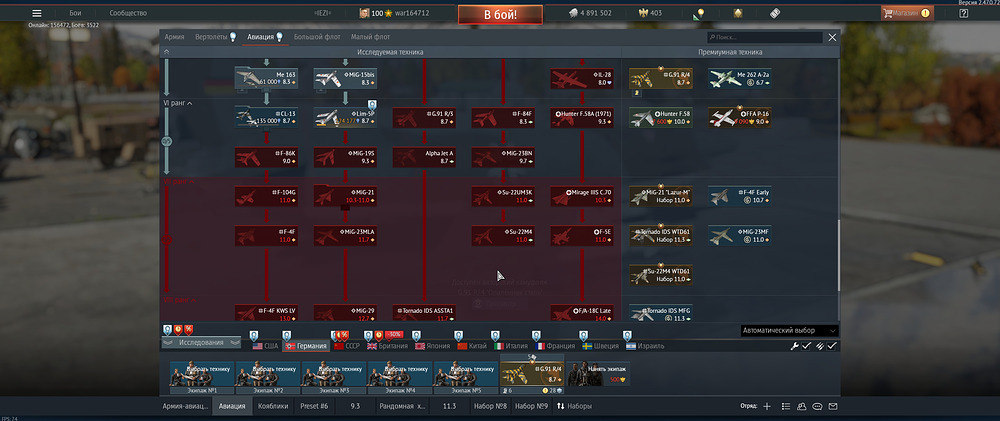Click the search field in research window

tap(765, 38)
